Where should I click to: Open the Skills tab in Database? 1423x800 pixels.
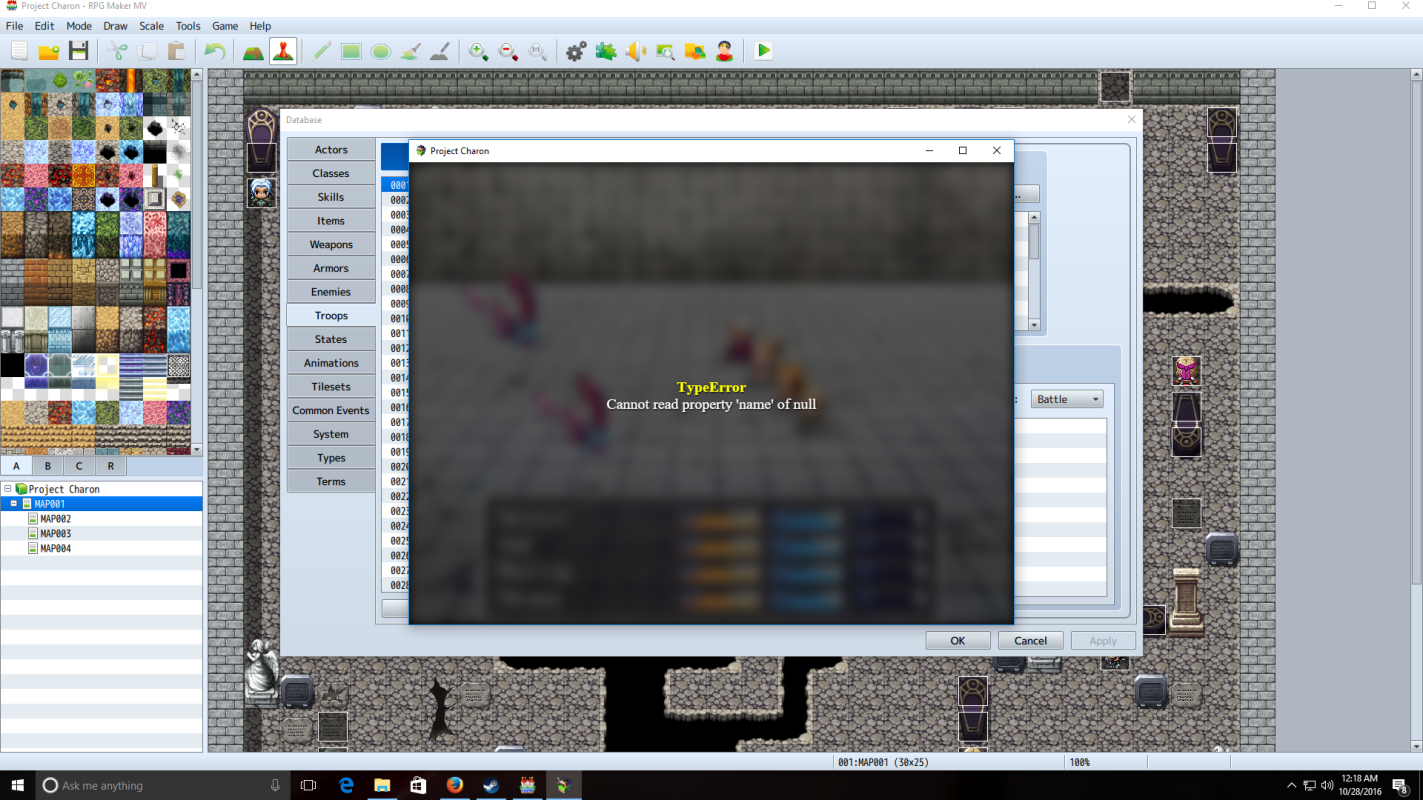click(x=331, y=197)
